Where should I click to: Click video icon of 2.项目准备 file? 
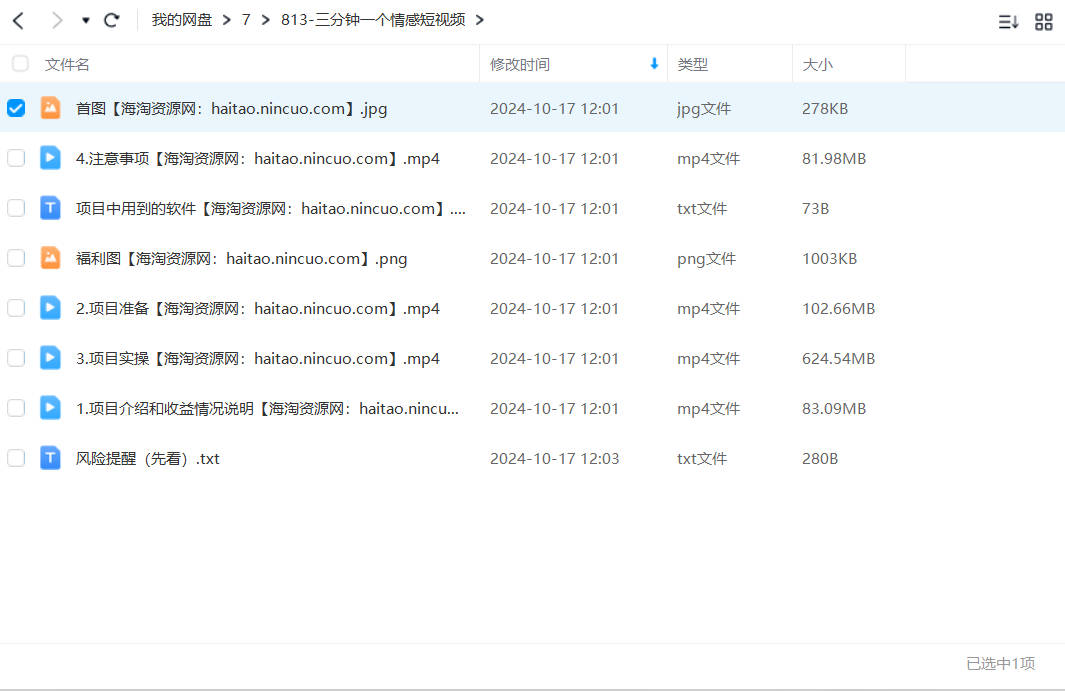pyautogui.click(x=50, y=307)
